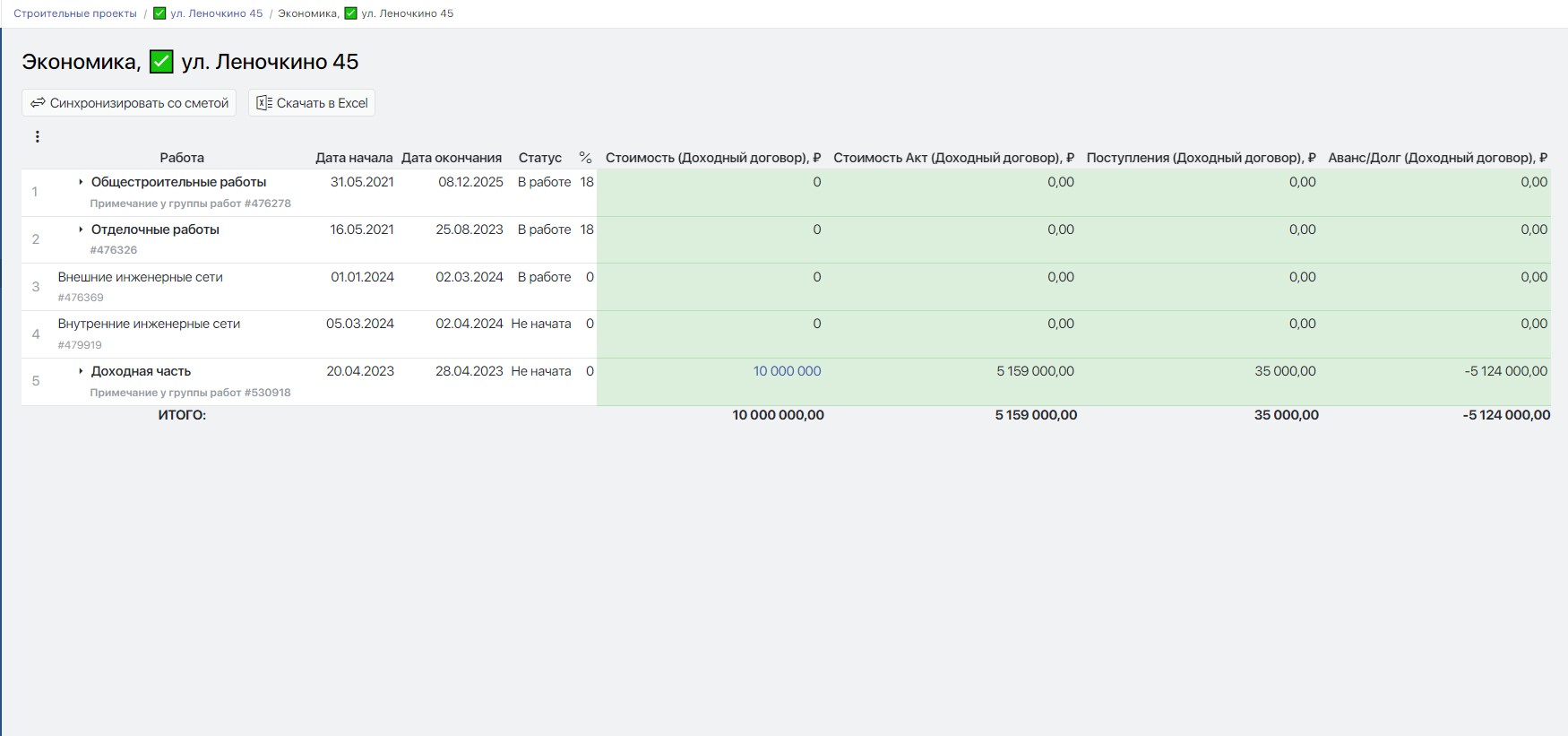
Task: Click green checkmark icon in page title
Action: [x=161, y=62]
